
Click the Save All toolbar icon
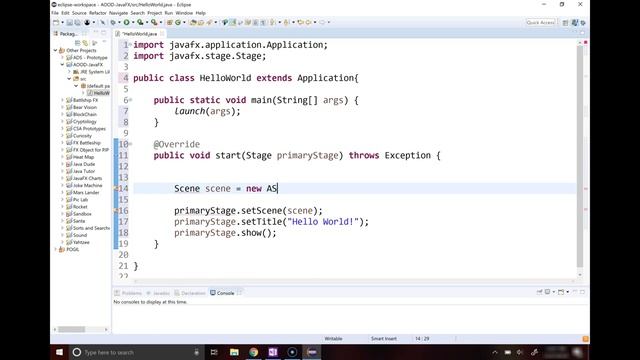tap(77, 22)
